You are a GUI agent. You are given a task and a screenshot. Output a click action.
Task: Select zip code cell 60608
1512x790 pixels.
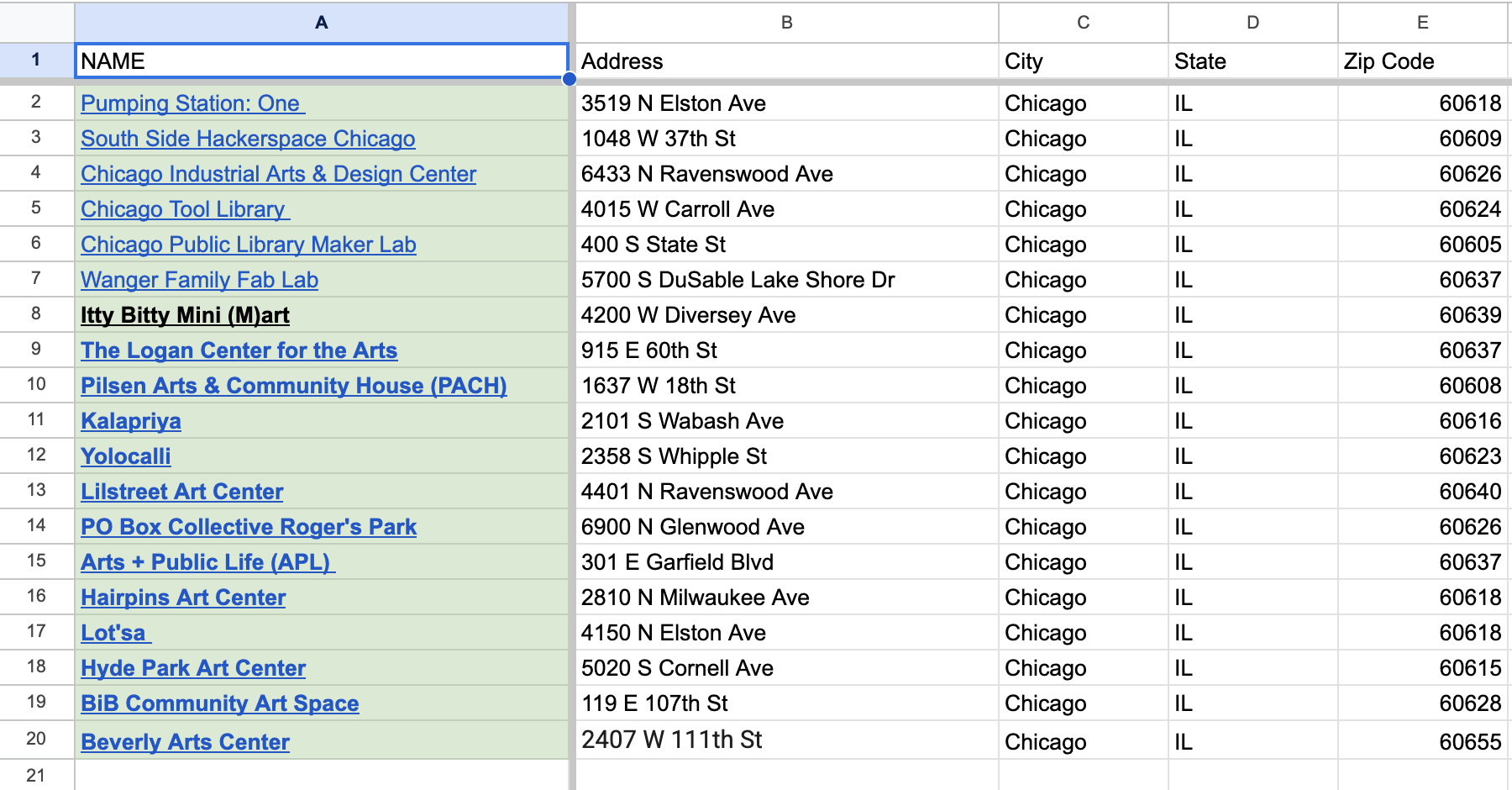pos(1423,386)
